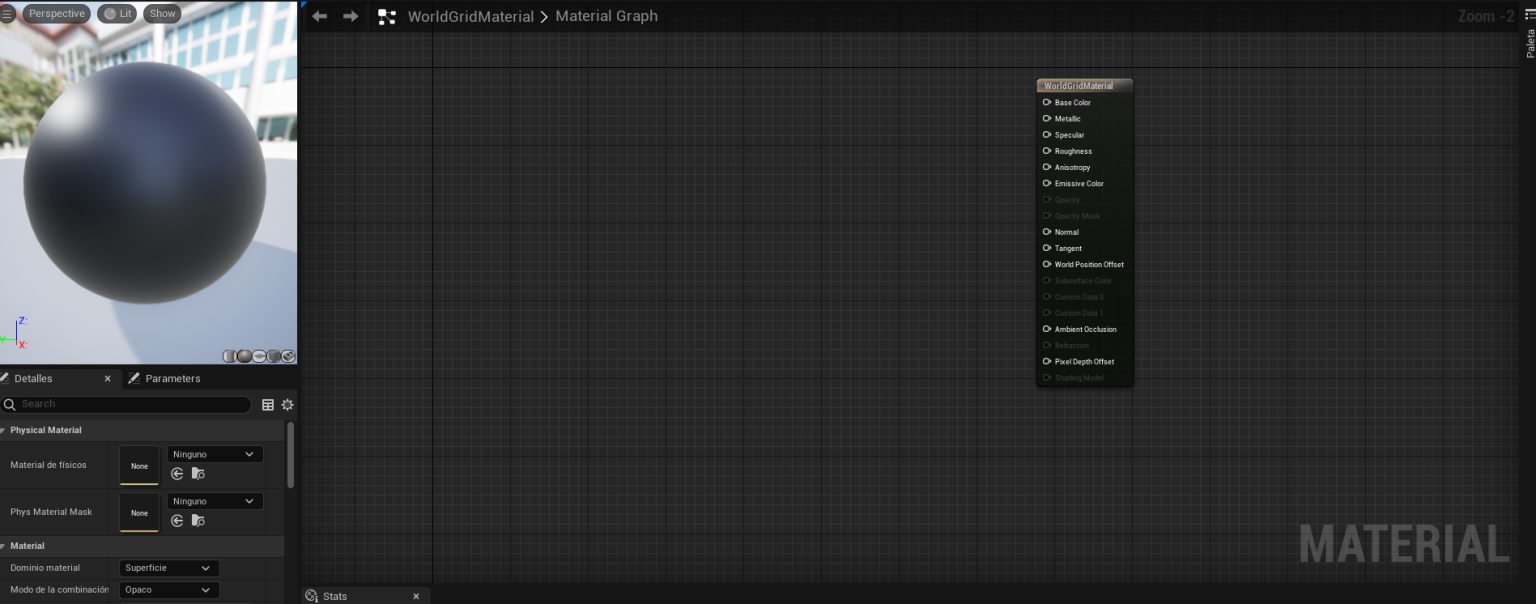Image resolution: width=1536 pixels, height=604 pixels.
Task: Click the Material de físicos thumbnail
Action: [x=139, y=465]
